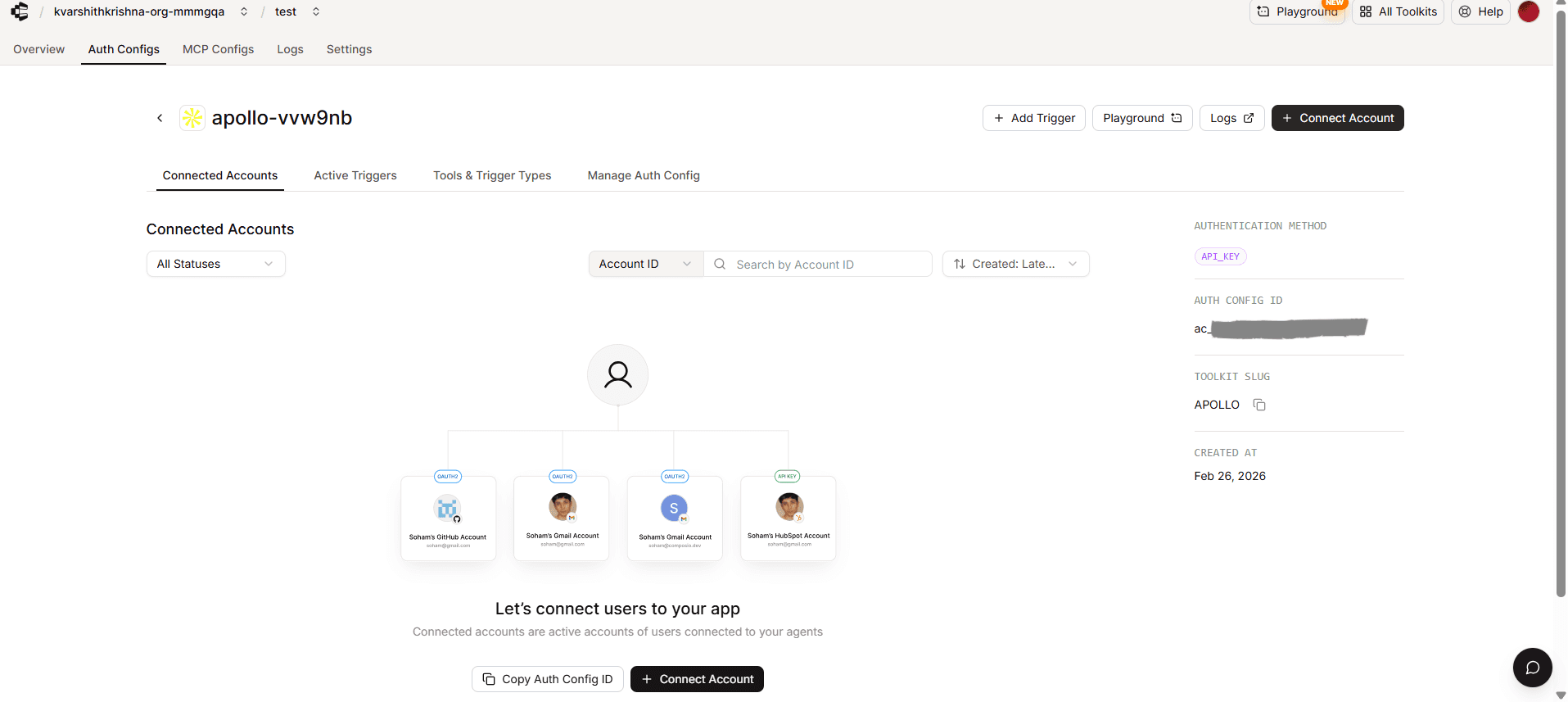Open the Help menu

(x=1480, y=11)
